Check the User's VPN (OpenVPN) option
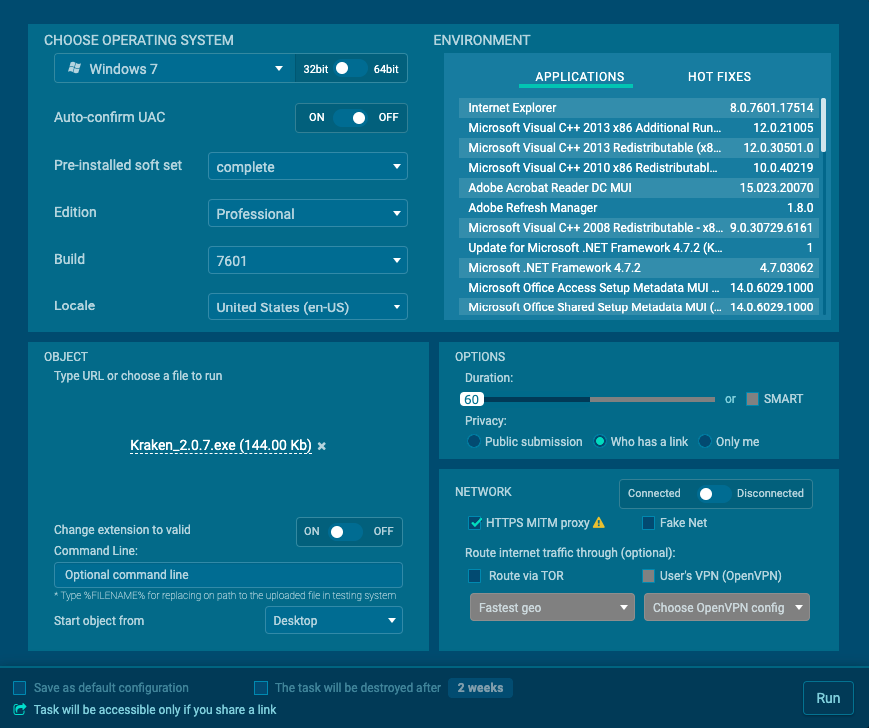The image size is (869, 728). pos(648,576)
